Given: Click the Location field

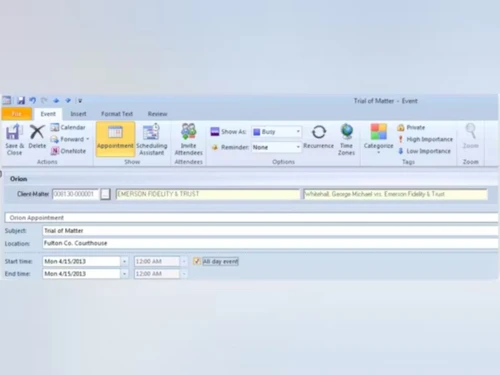Looking at the screenshot, I should coord(270,243).
